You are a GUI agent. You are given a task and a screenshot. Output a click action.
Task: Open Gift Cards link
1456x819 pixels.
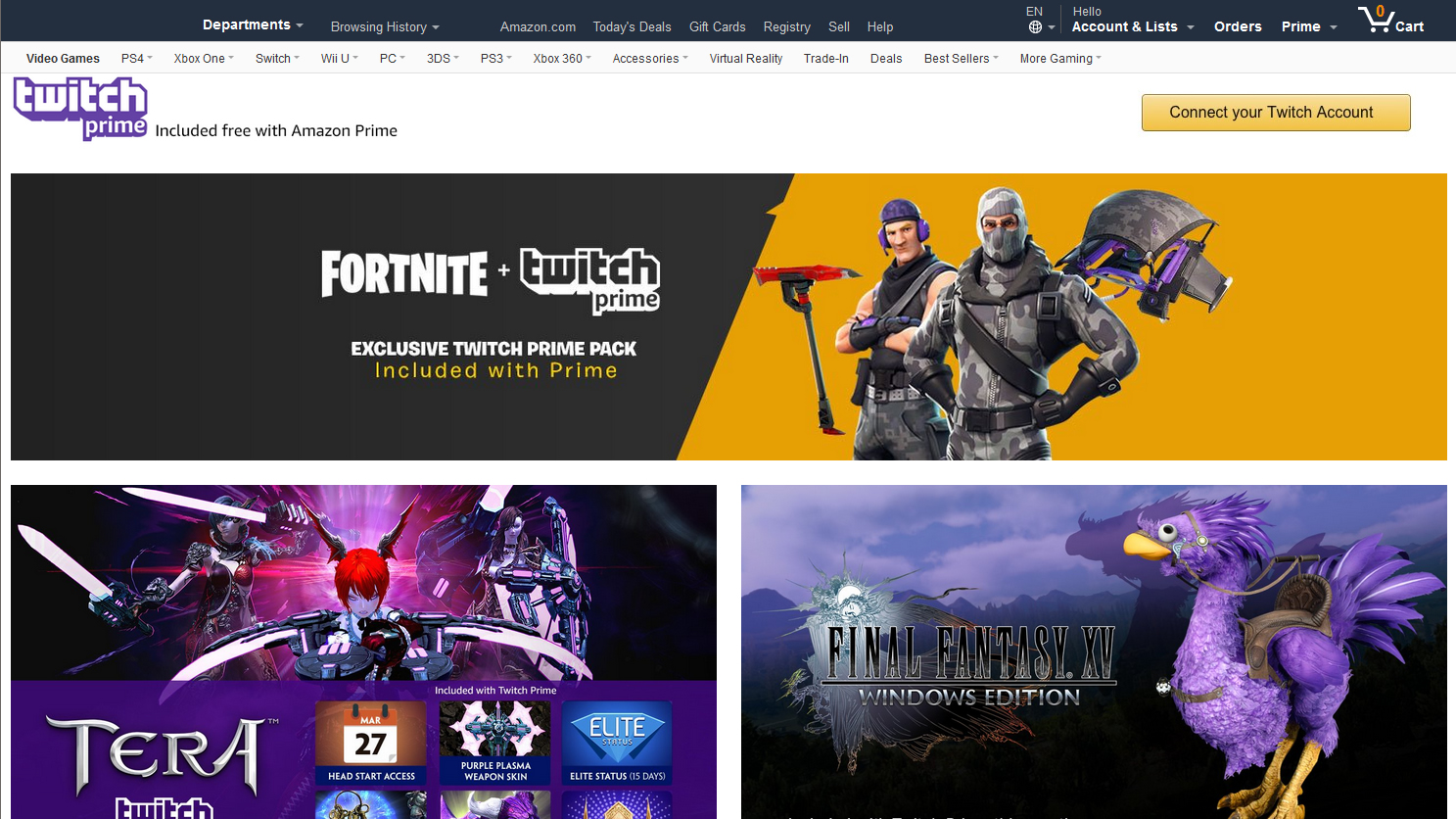[717, 26]
